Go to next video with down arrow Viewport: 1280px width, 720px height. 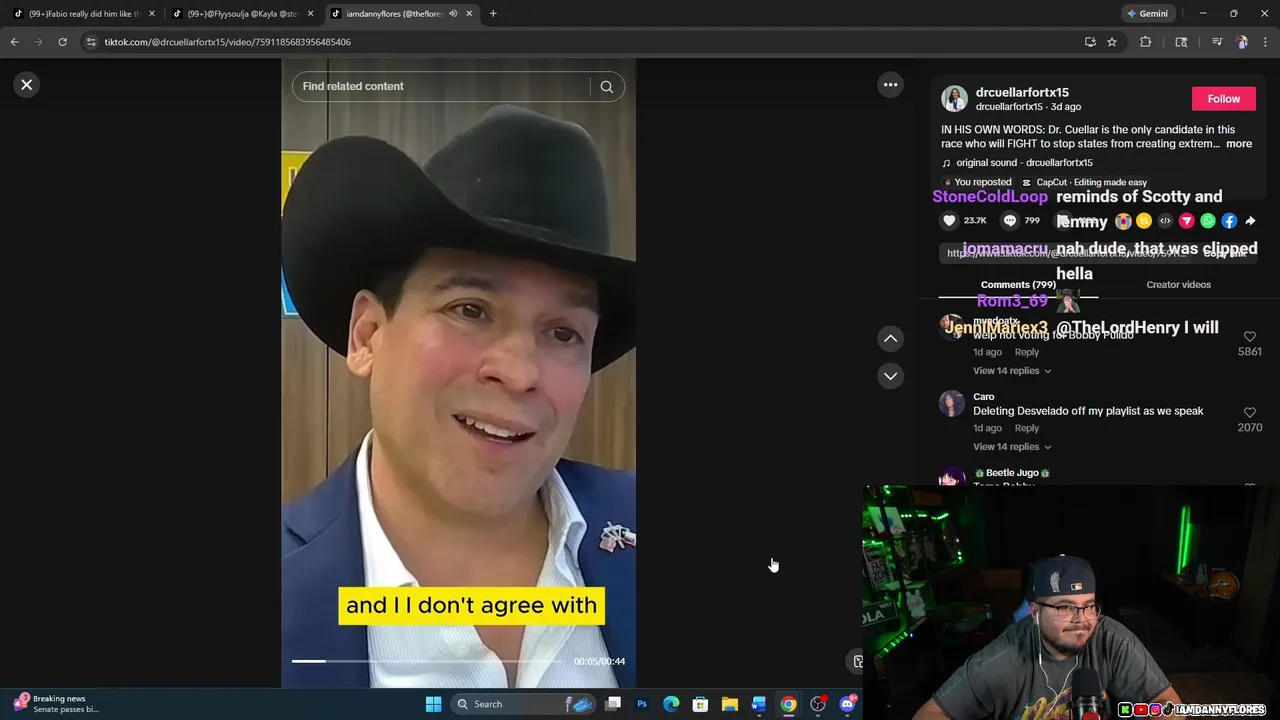tap(890, 376)
